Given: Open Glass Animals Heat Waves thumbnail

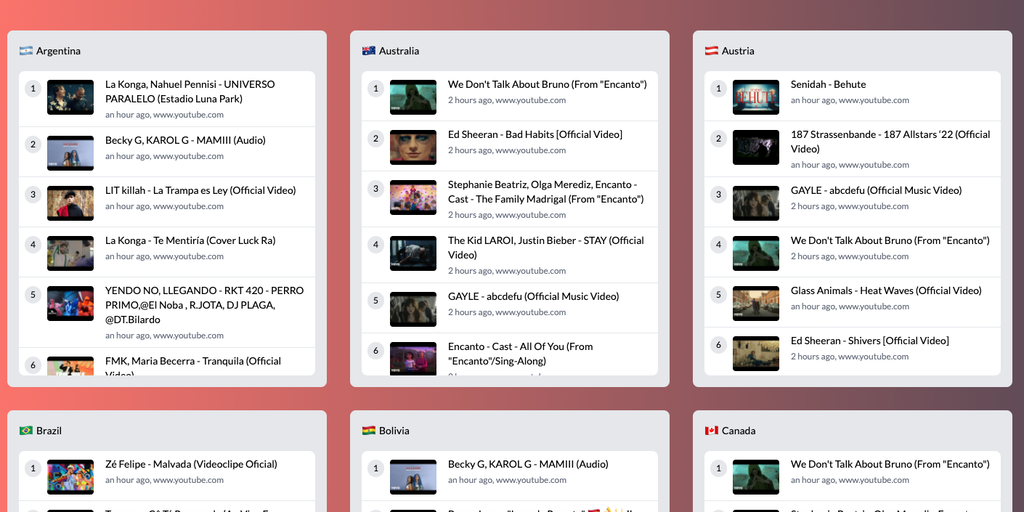Looking at the screenshot, I should [x=756, y=304].
